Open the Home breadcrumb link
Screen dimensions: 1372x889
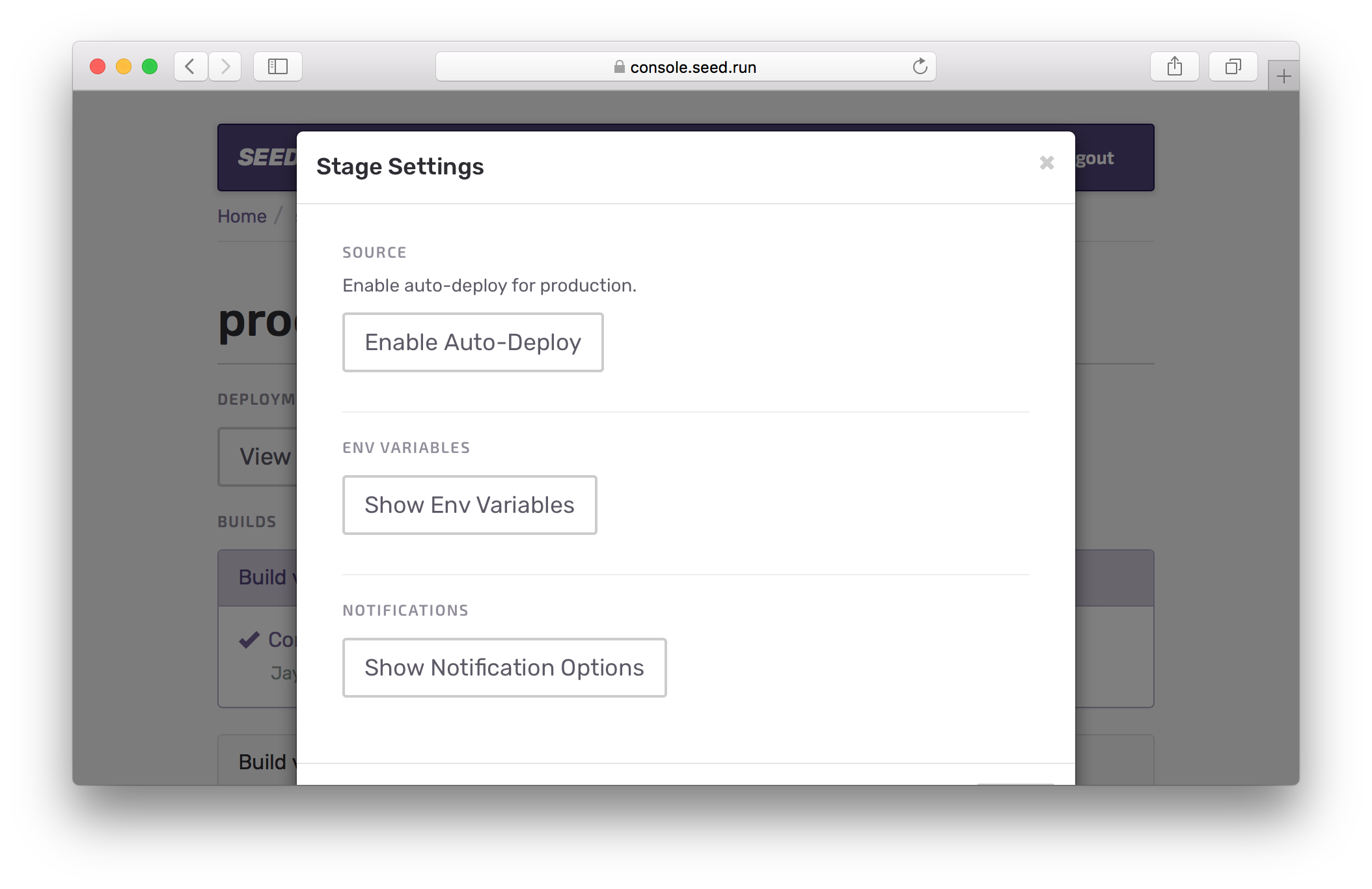click(x=242, y=216)
